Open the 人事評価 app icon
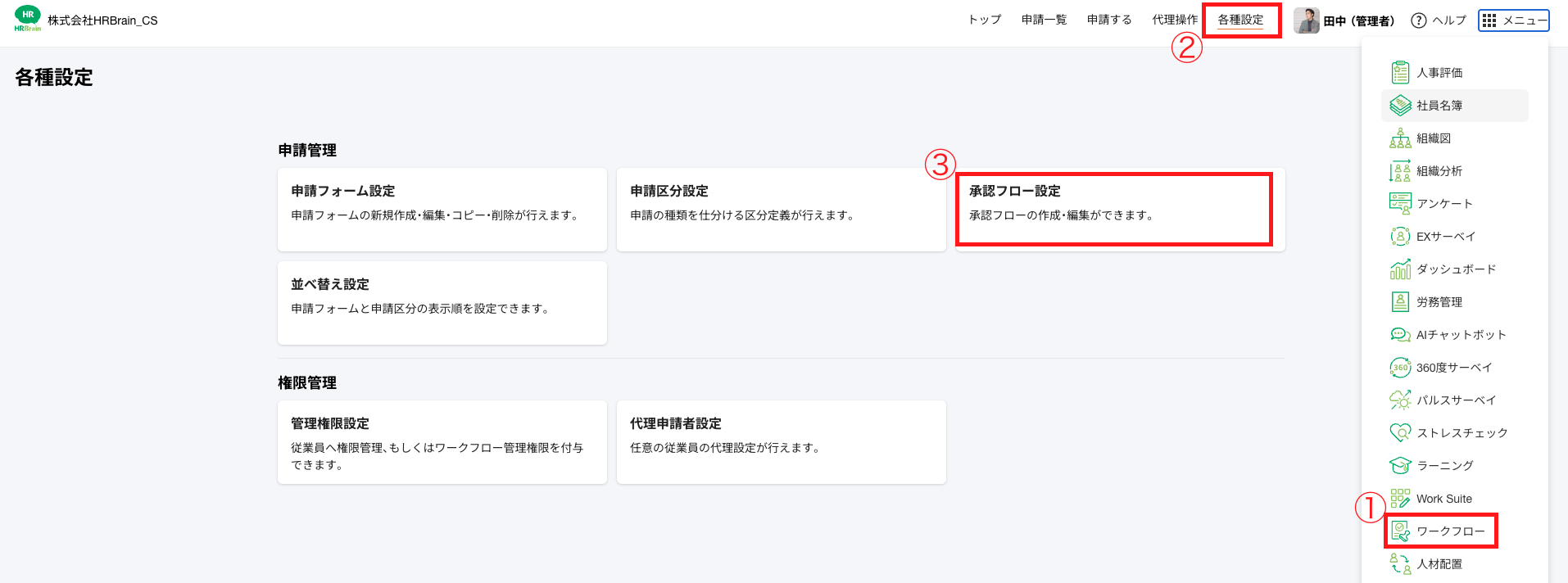Viewport: 1568px width, 583px height. (1400, 72)
